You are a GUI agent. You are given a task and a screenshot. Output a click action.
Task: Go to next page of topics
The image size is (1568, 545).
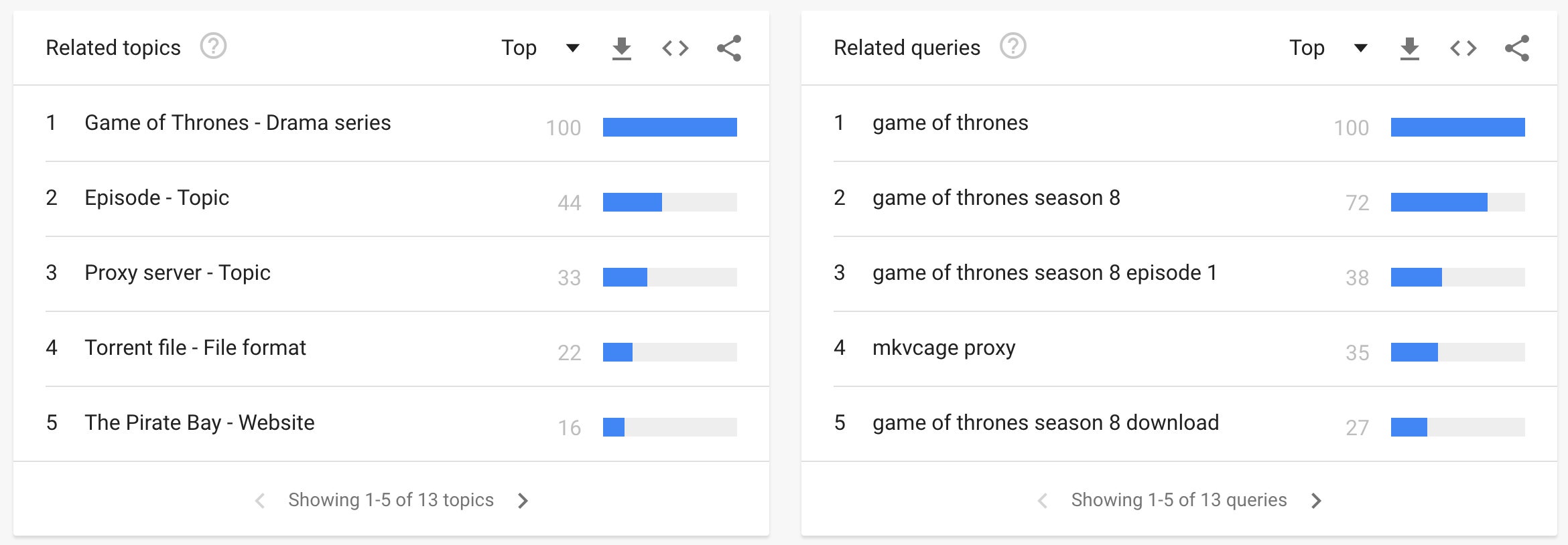(x=523, y=500)
